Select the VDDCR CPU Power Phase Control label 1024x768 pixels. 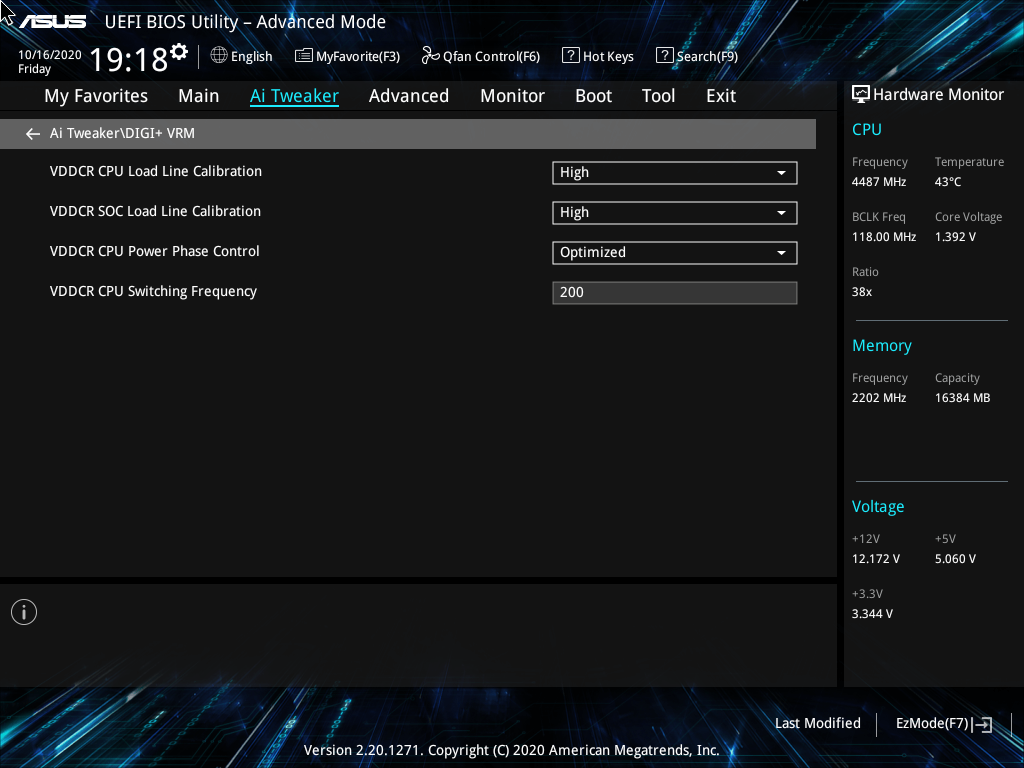(154, 251)
